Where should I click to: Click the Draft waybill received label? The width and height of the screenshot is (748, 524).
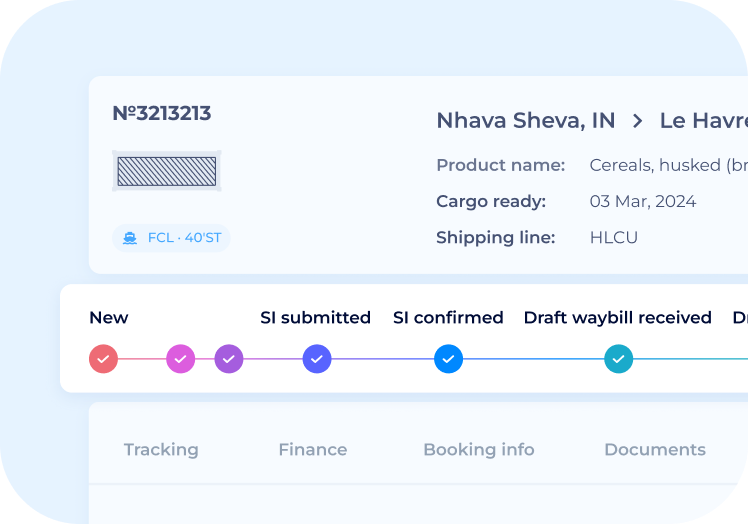click(618, 318)
